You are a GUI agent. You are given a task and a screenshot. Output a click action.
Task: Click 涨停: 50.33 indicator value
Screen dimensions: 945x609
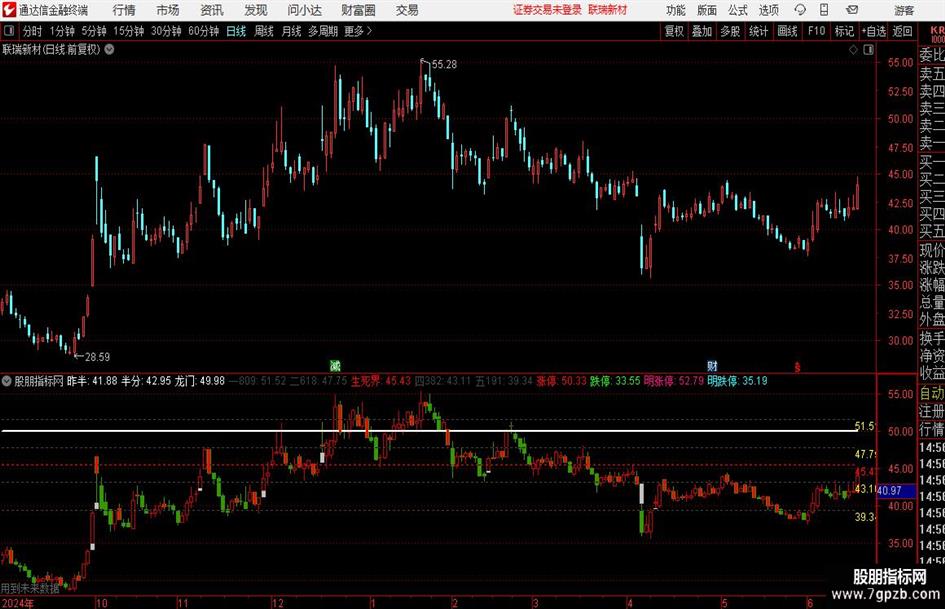[x=562, y=381]
